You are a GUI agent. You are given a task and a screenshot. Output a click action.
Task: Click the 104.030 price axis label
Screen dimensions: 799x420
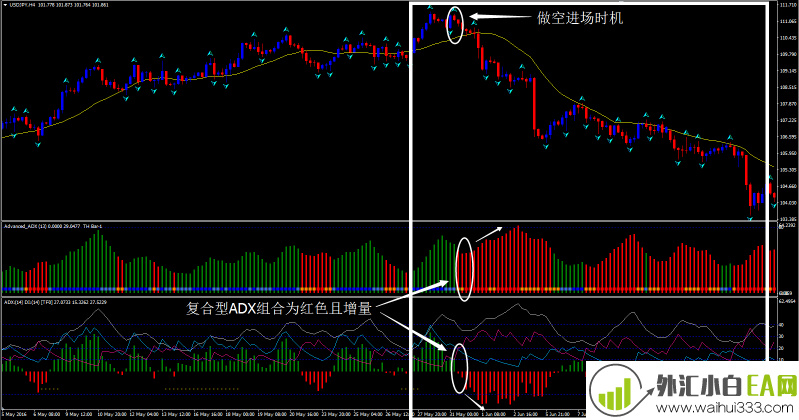788,202
